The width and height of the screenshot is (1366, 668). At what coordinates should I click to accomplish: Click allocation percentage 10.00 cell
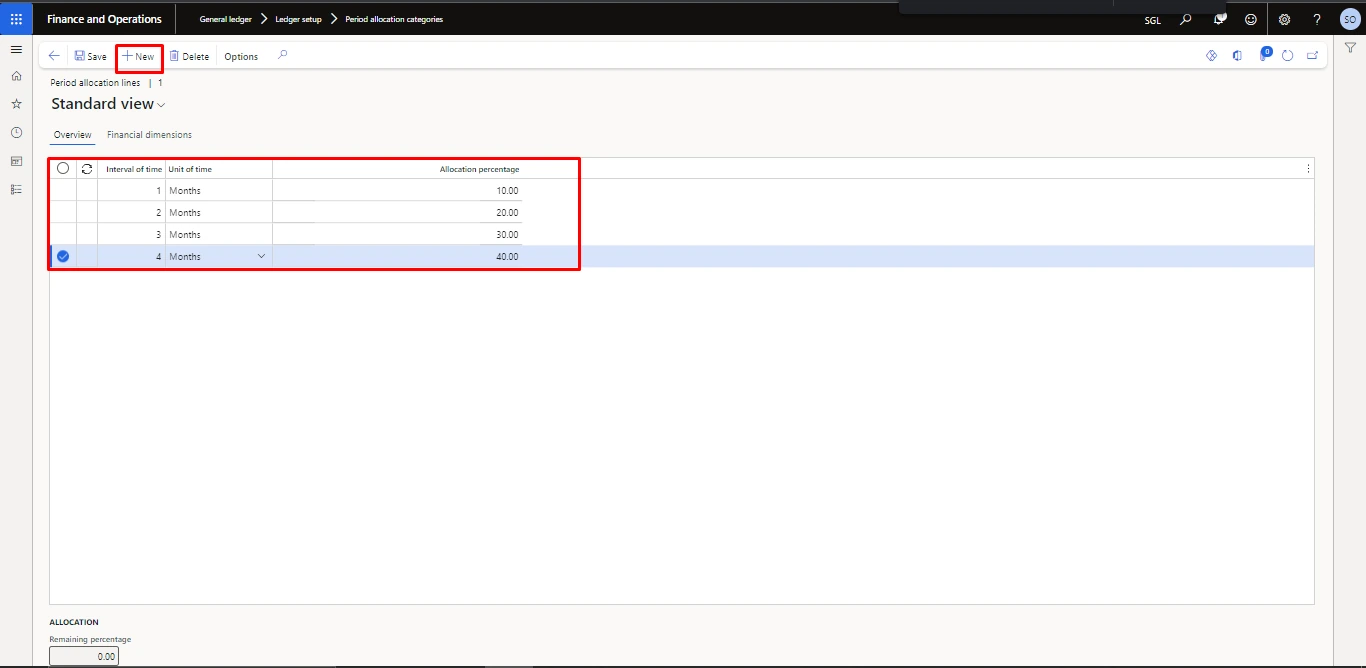point(397,191)
